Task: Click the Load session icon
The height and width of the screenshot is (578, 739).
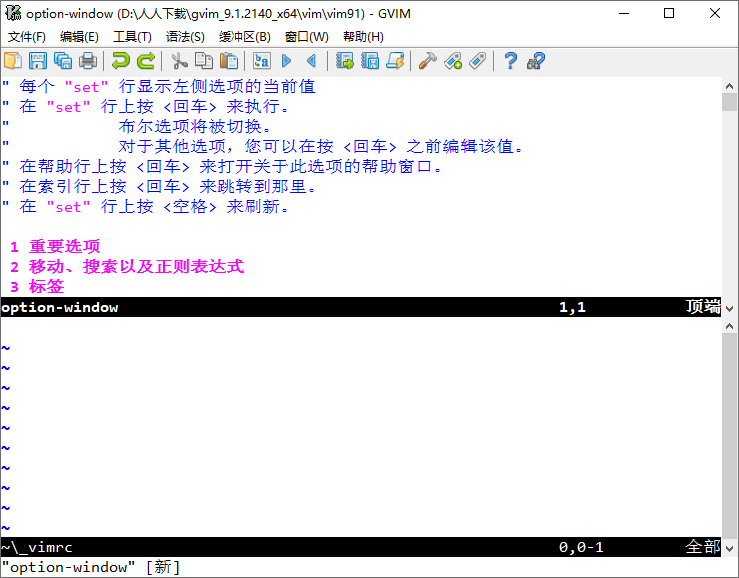Action: pos(345,61)
